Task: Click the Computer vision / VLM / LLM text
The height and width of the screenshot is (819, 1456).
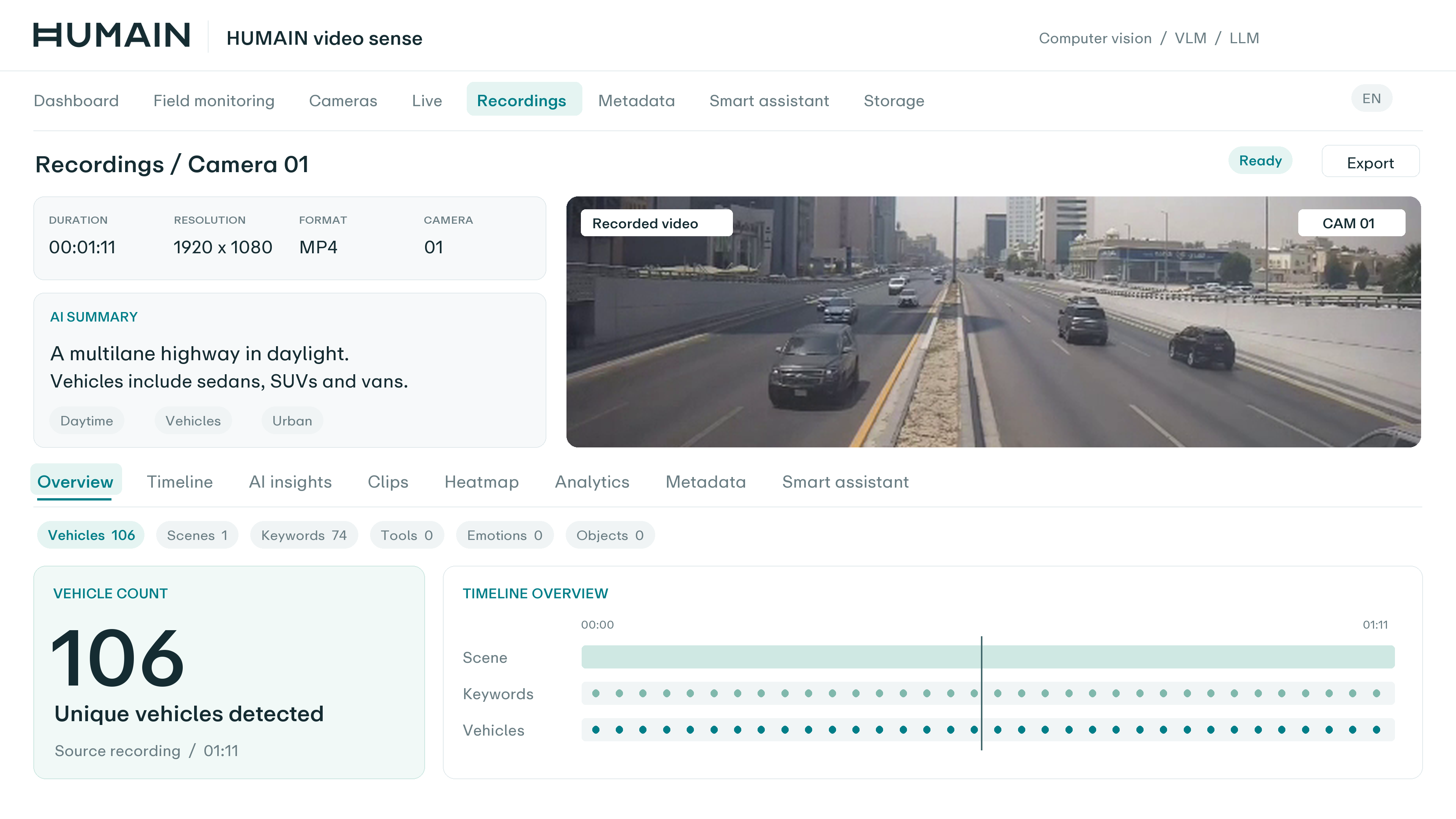Action: pos(1148,38)
